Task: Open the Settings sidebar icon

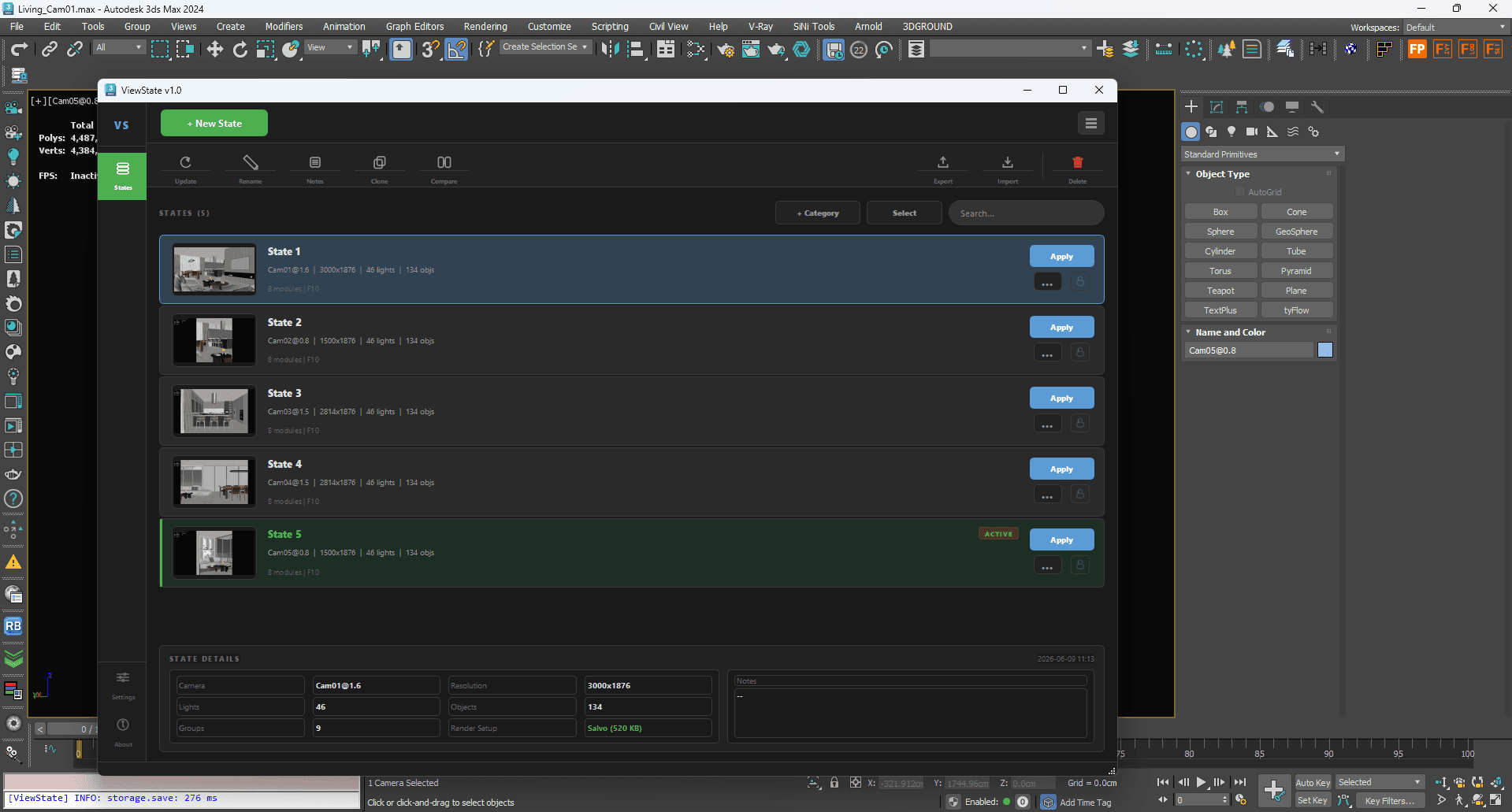Action: pos(123,678)
